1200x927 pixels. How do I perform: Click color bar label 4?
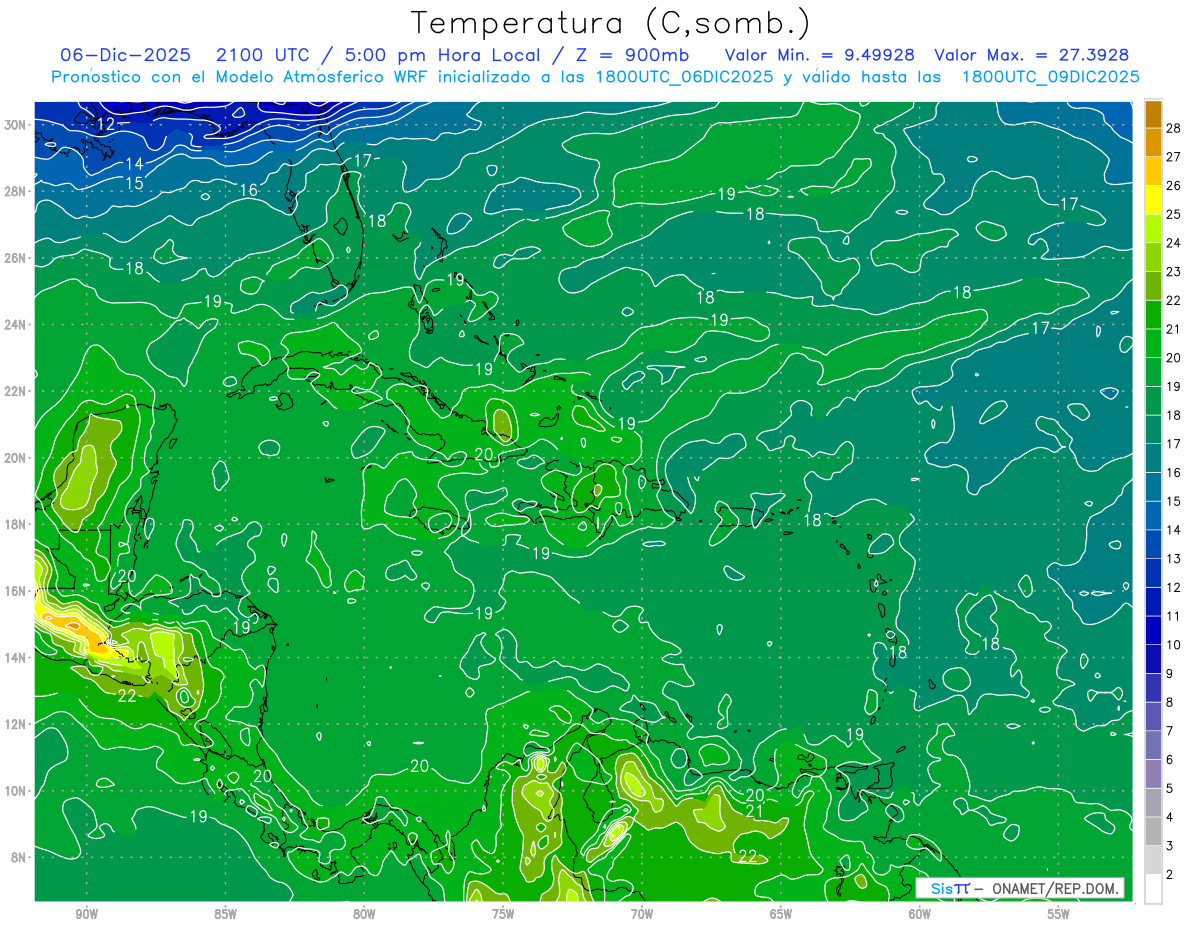click(x=1170, y=817)
